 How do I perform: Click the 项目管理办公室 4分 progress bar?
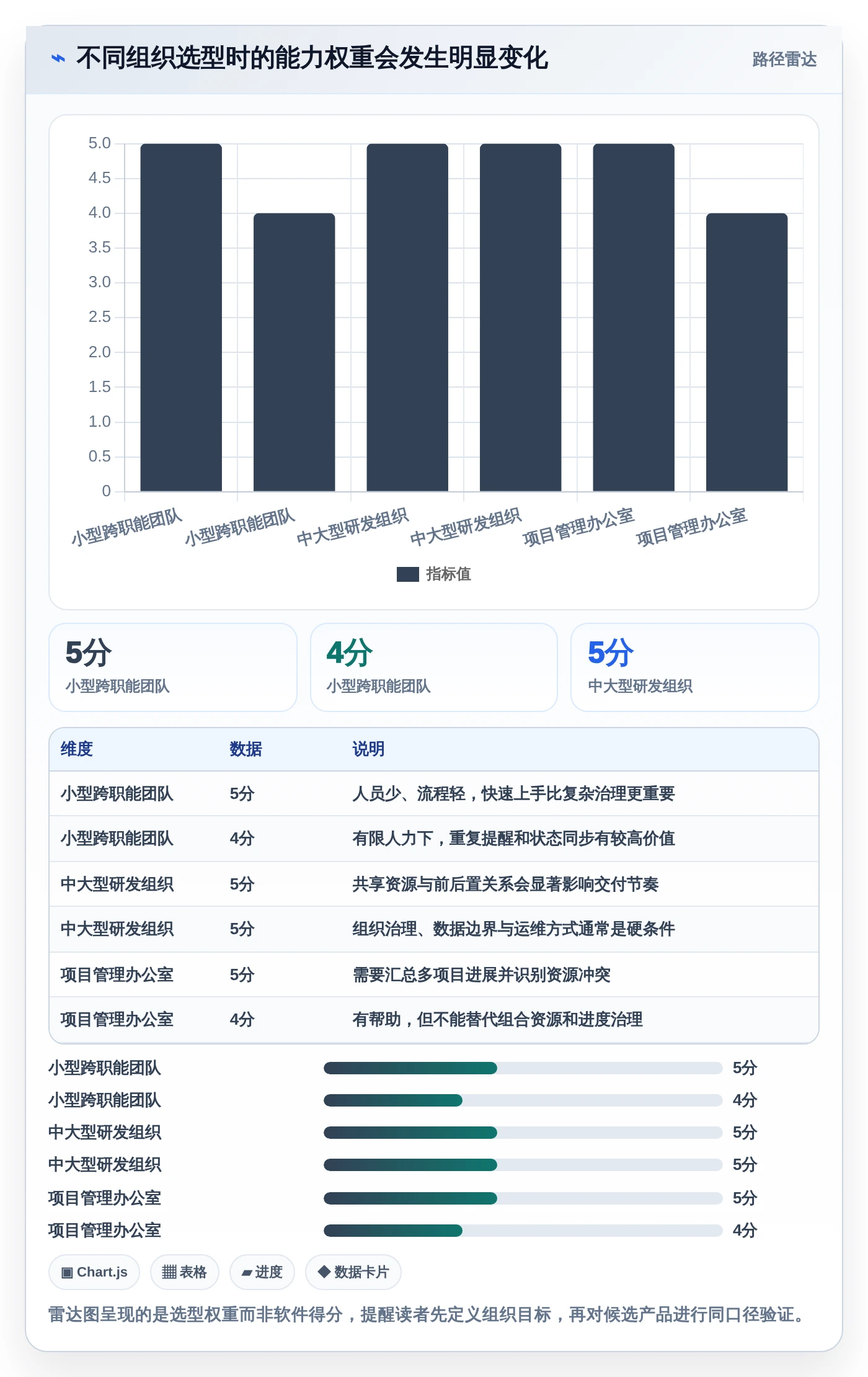click(x=523, y=1231)
